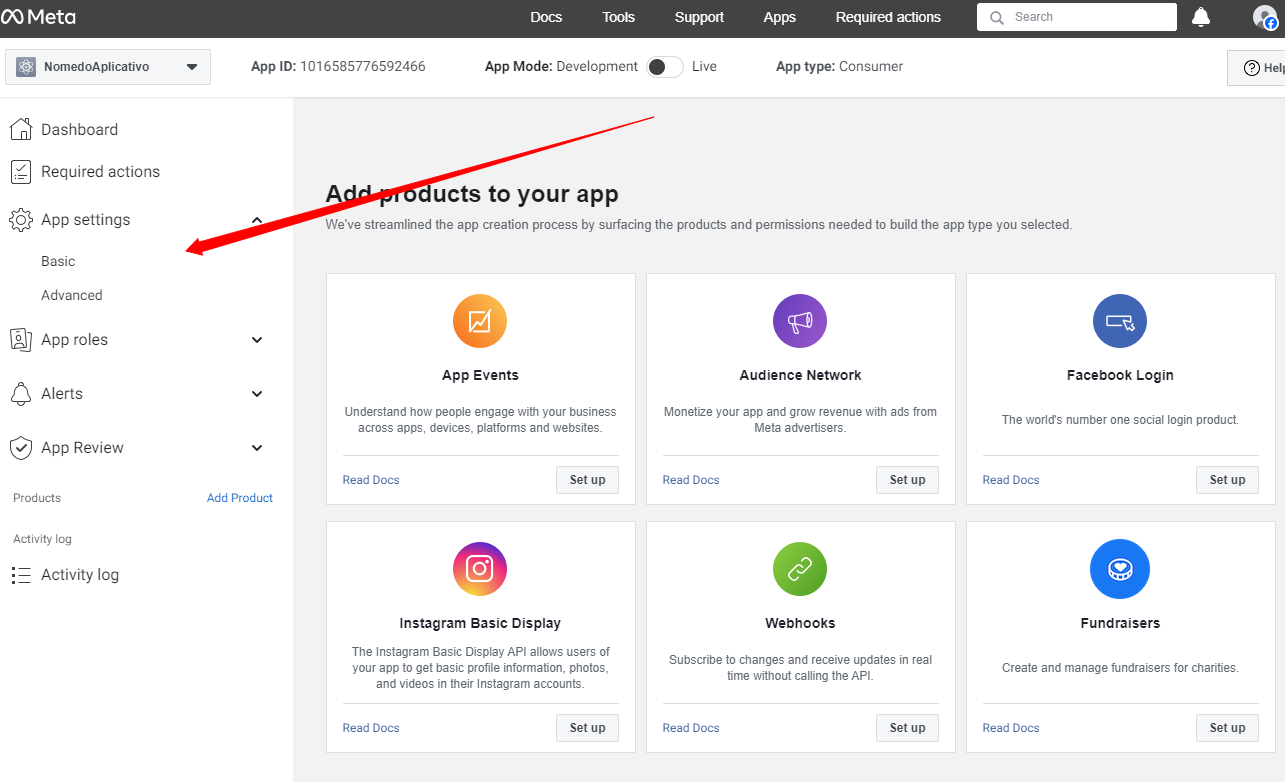This screenshot has height=782, width=1285.
Task: Expand the App roles section
Action: (257, 340)
